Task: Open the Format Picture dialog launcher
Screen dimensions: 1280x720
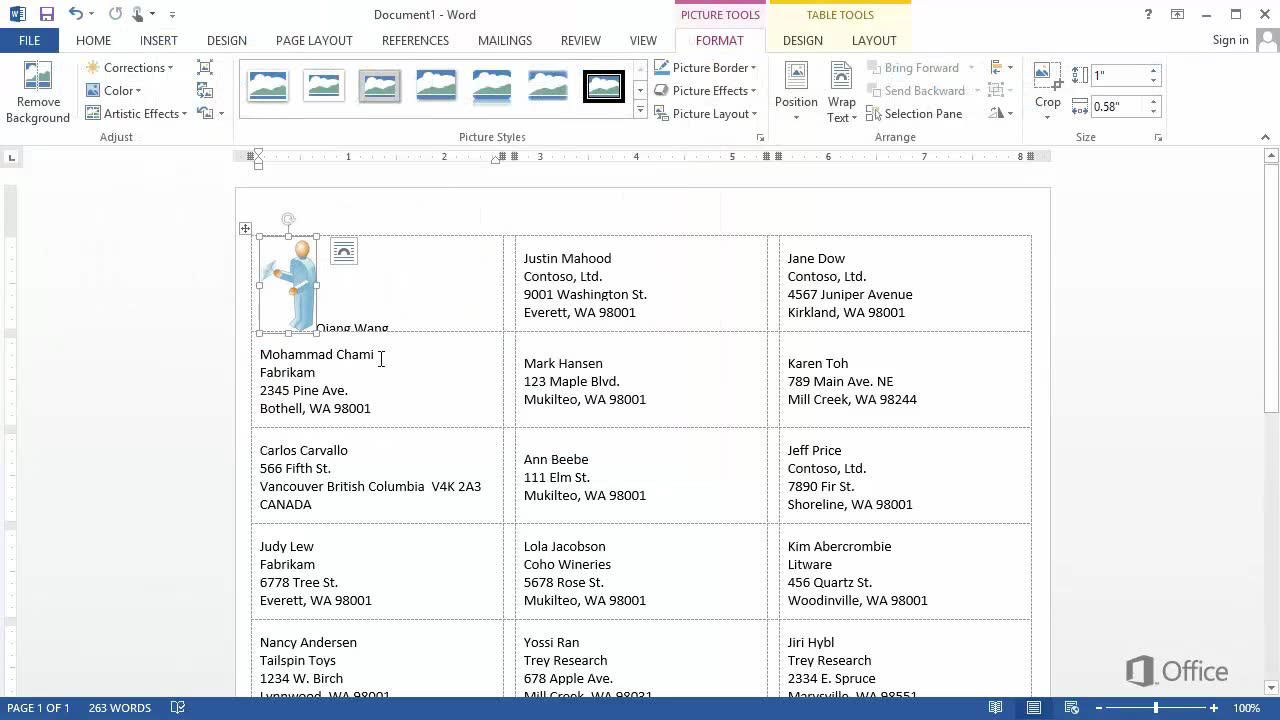Action: [760, 137]
